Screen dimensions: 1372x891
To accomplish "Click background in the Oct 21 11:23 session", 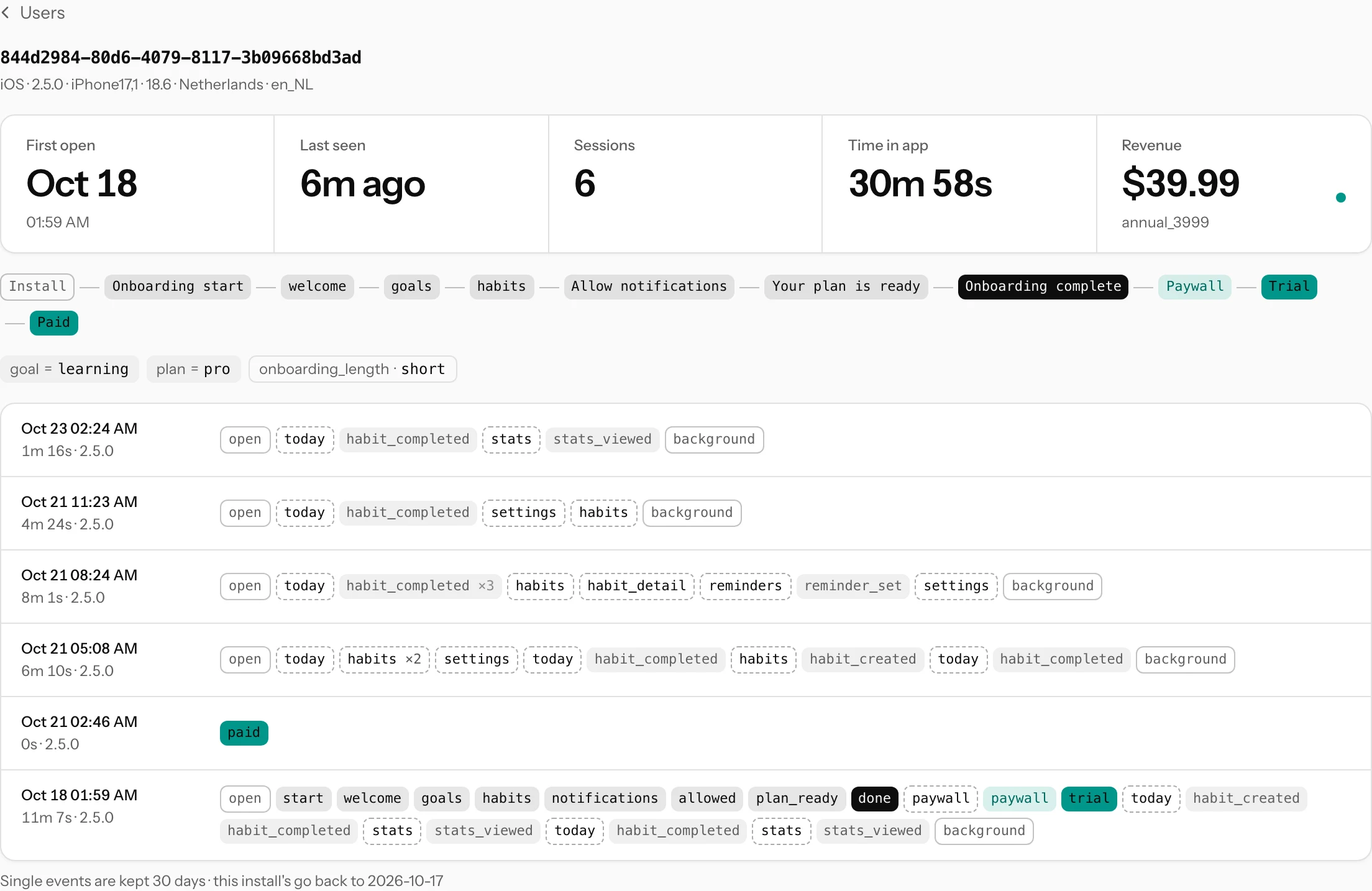I will coord(692,513).
